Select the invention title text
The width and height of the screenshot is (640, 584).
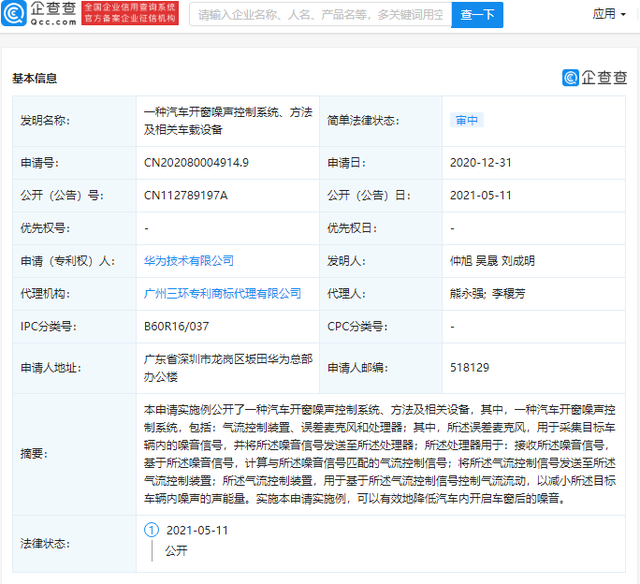point(228,121)
